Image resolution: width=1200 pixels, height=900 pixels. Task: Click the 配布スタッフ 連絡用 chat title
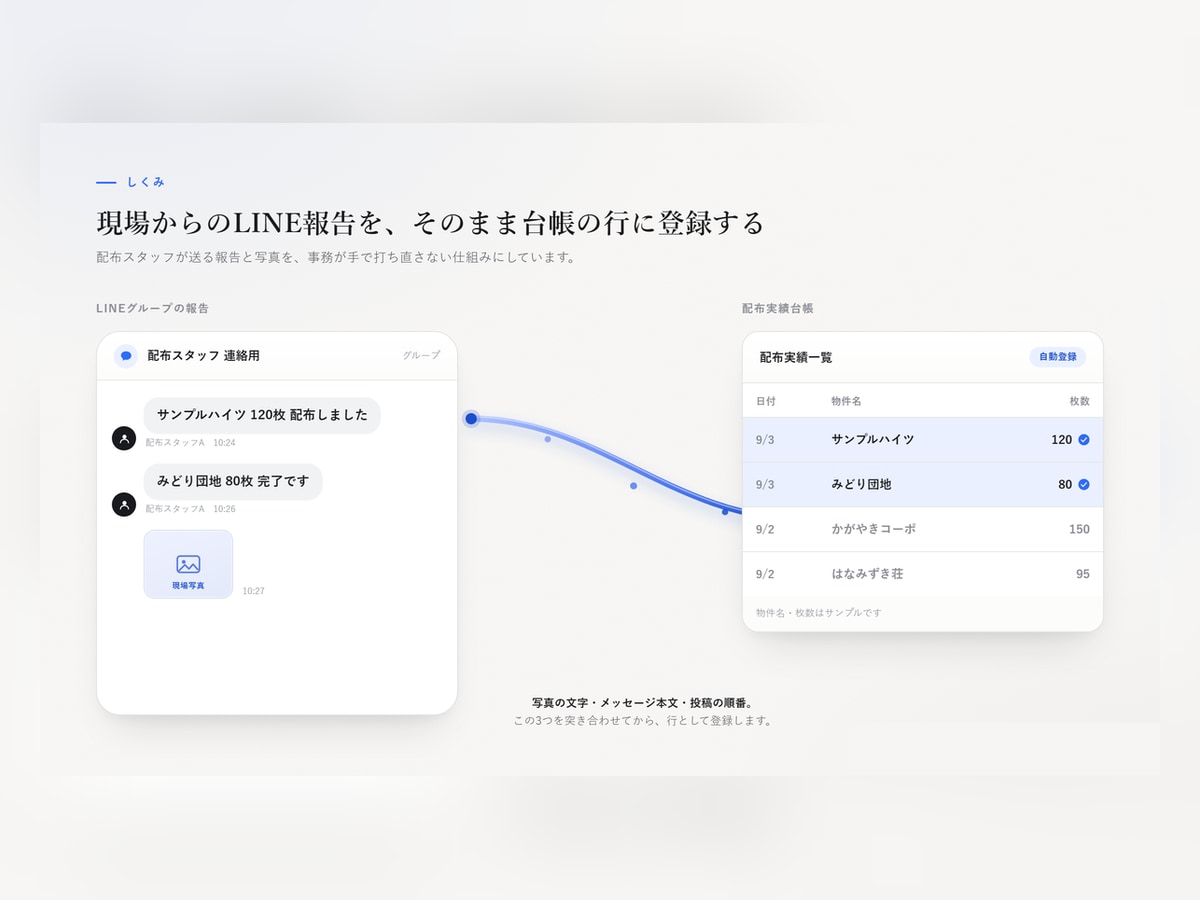[203, 355]
